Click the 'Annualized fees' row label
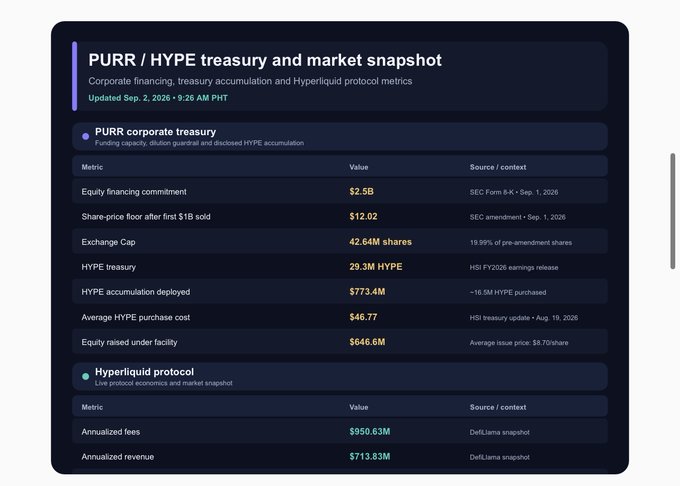The width and height of the screenshot is (680, 486). 111,432
